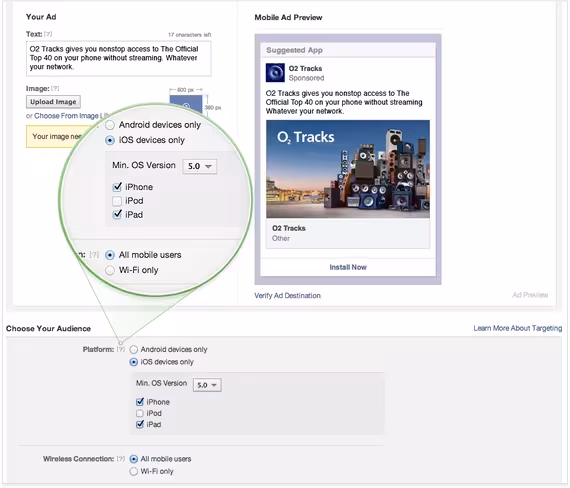Click the Upload Image button
This screenshot has height=488, width=570.
click(53, 102)
